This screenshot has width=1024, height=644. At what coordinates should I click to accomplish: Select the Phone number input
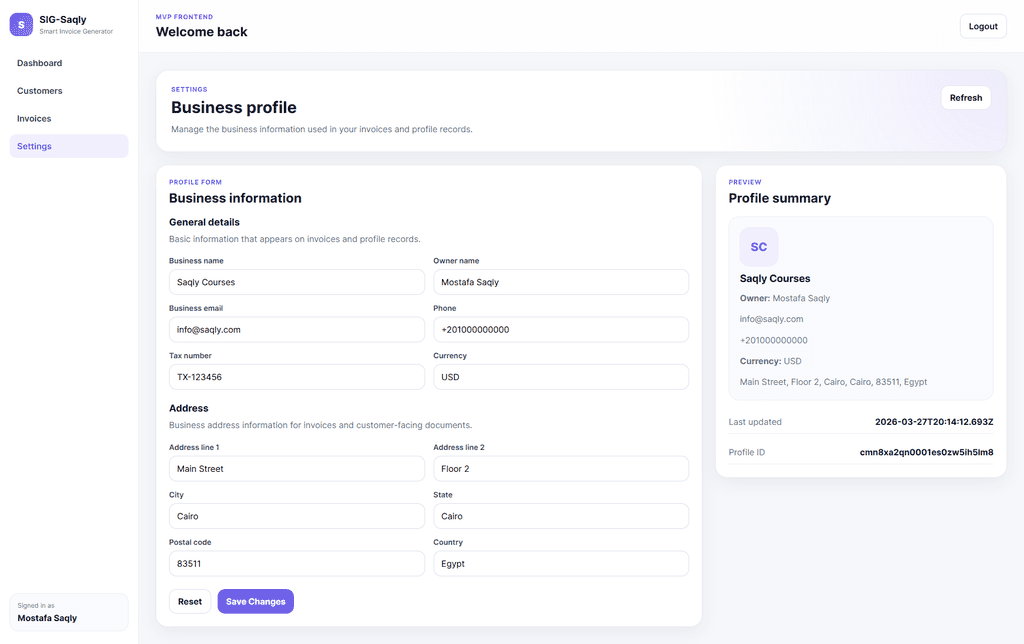[560, 330]
